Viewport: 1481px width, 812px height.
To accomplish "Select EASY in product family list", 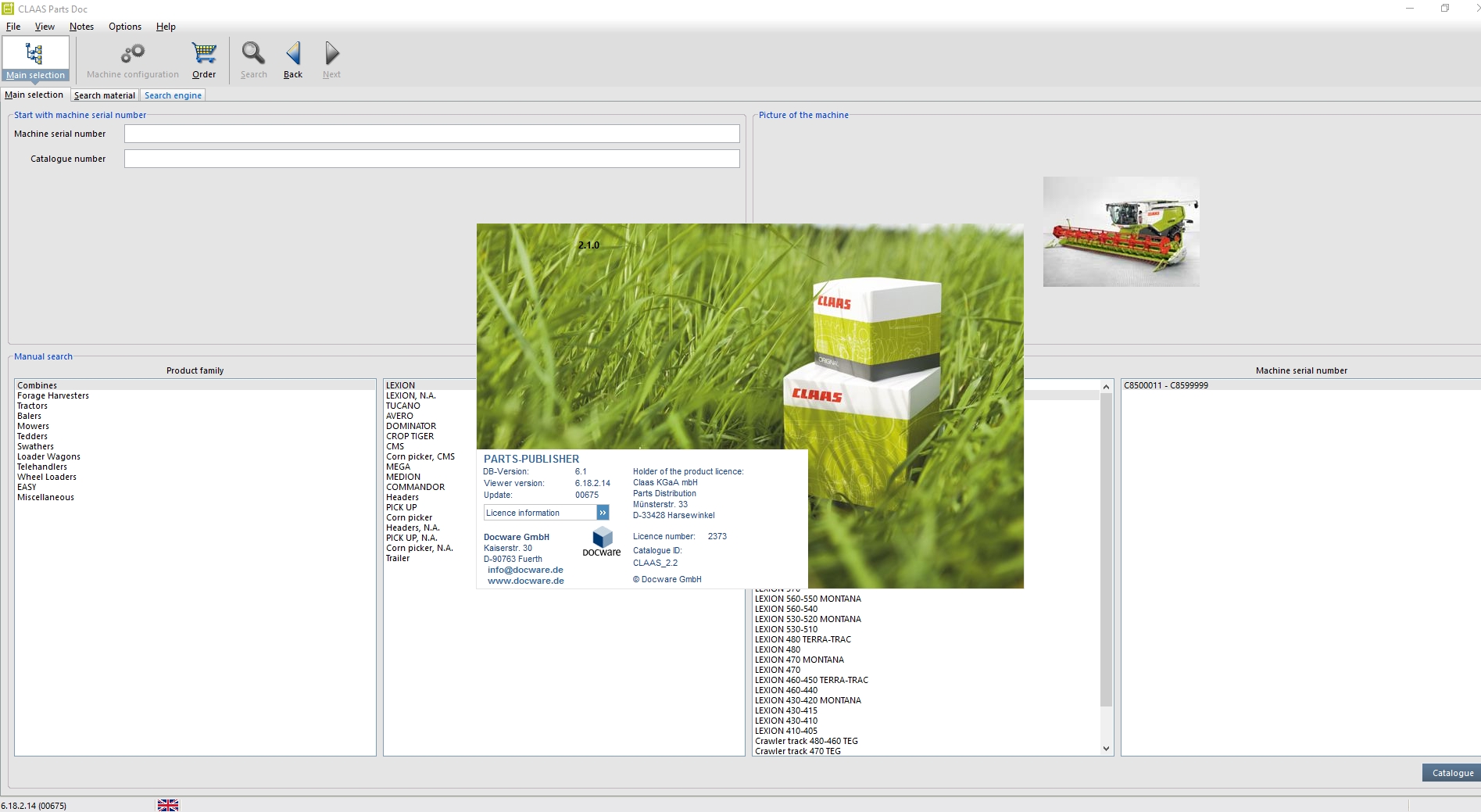I will coord(195,487).
